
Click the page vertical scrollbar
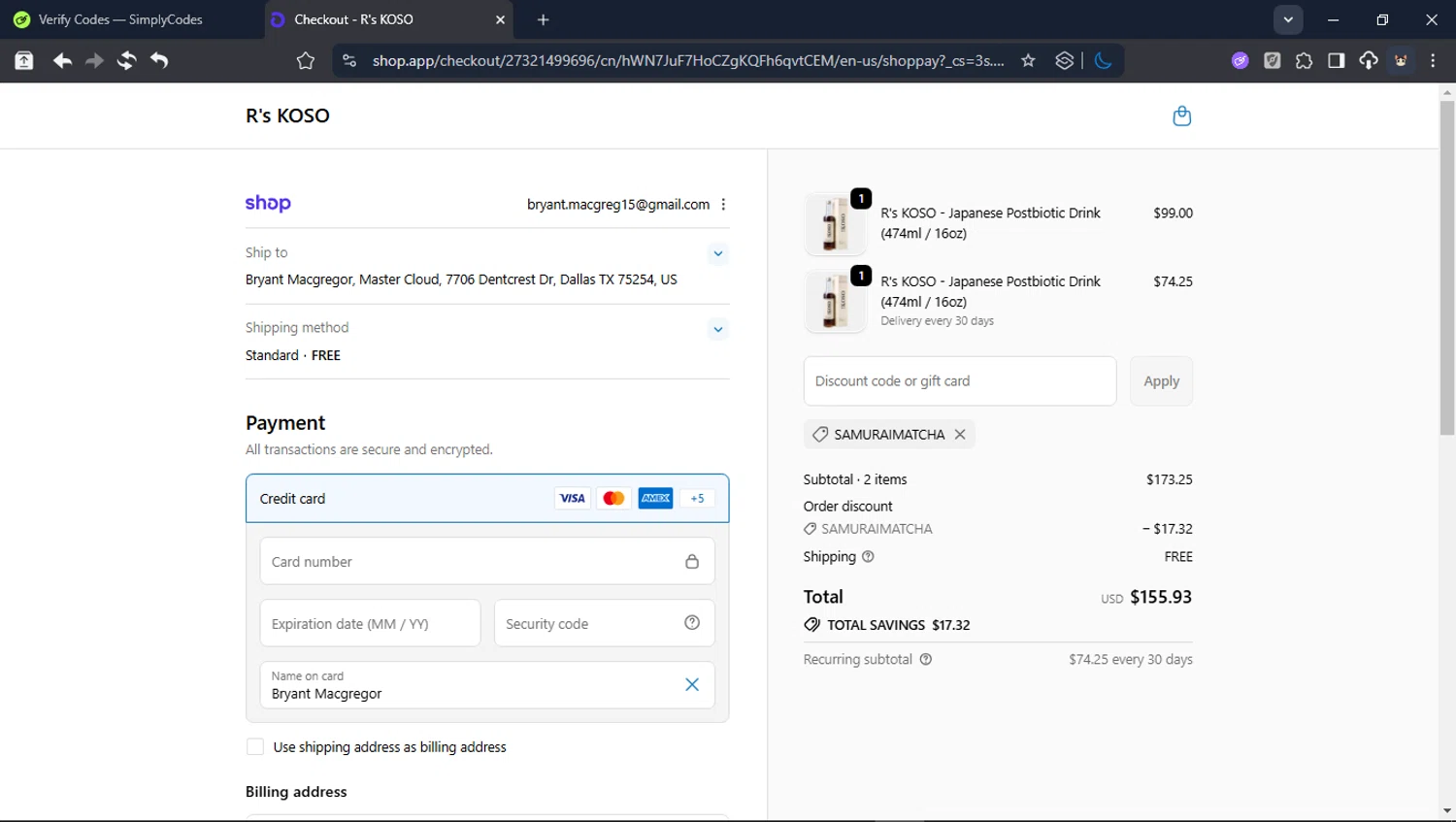click(1447, 267)
